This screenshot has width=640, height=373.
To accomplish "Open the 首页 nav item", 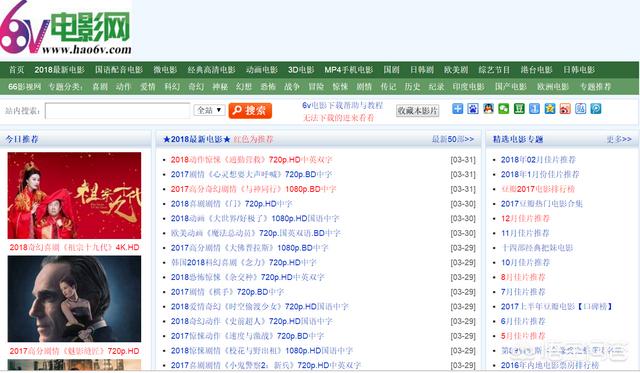I will [x=17, y=70].
